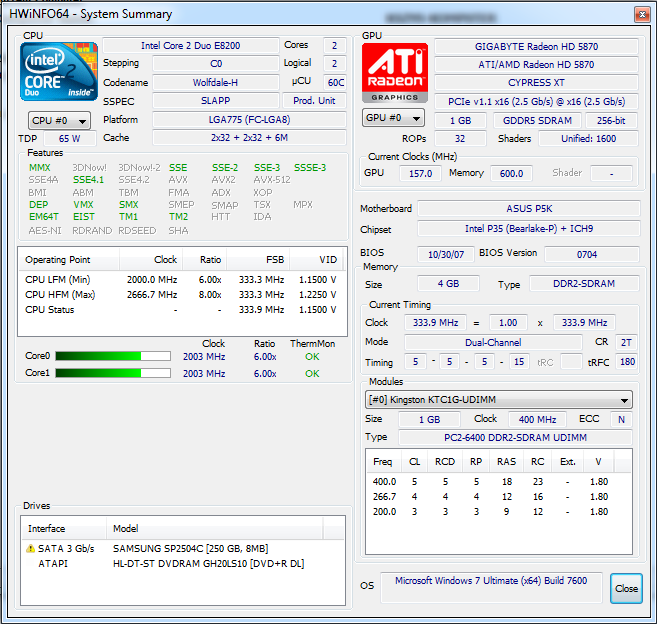The image size is (657, 624).
Task: Click the Intel Core 2 Duo E8200 name field
Action: pos(191,46)
